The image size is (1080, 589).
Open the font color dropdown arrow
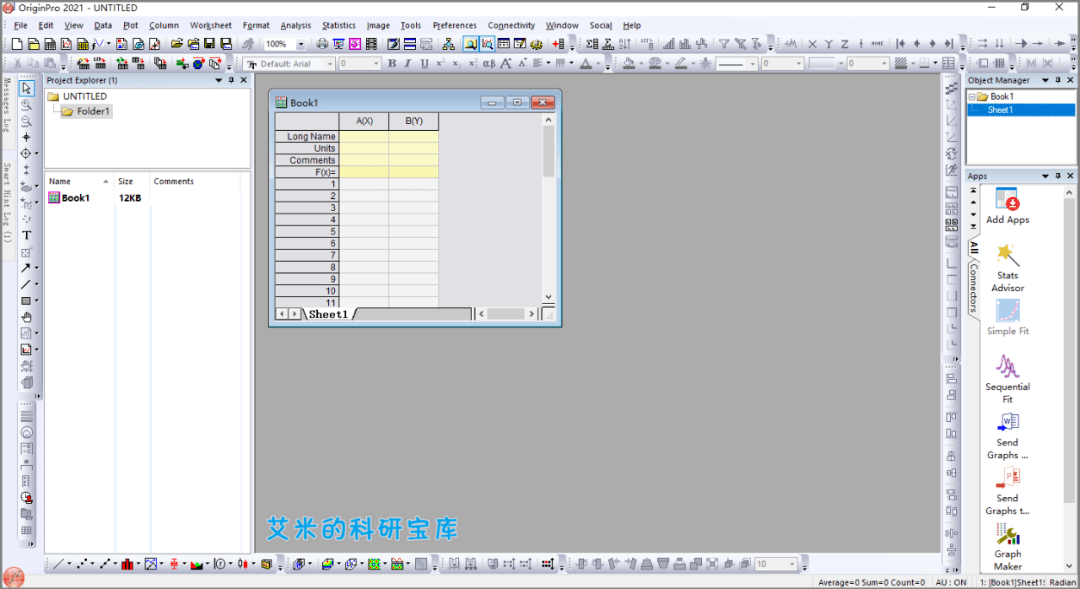[x=598, y=63]
